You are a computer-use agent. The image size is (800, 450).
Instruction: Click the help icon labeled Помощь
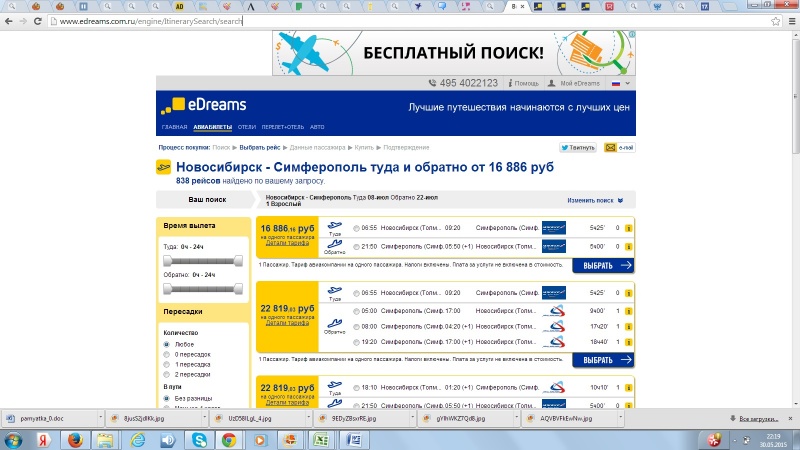point(525,83)
